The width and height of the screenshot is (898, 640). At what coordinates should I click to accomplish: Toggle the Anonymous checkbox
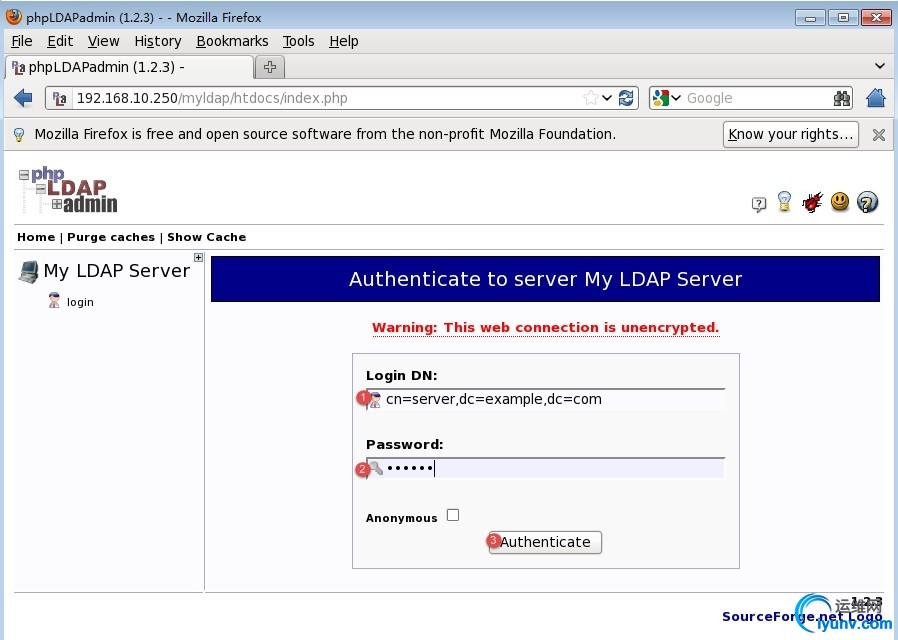click(453, 515)
